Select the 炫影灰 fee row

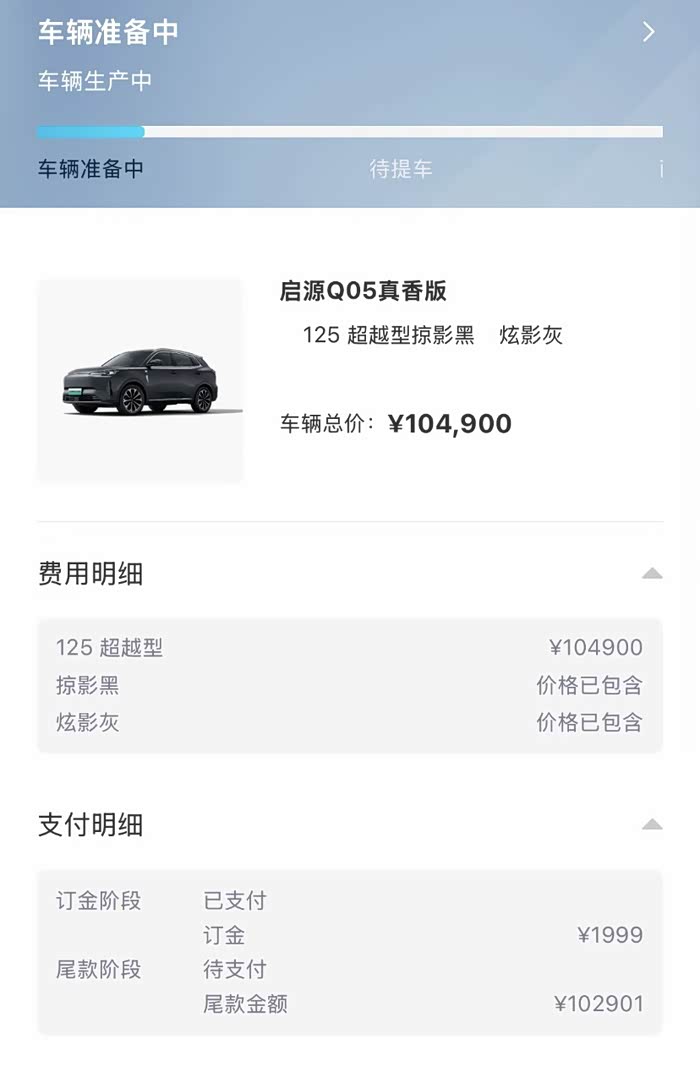[x=350, y=722]
